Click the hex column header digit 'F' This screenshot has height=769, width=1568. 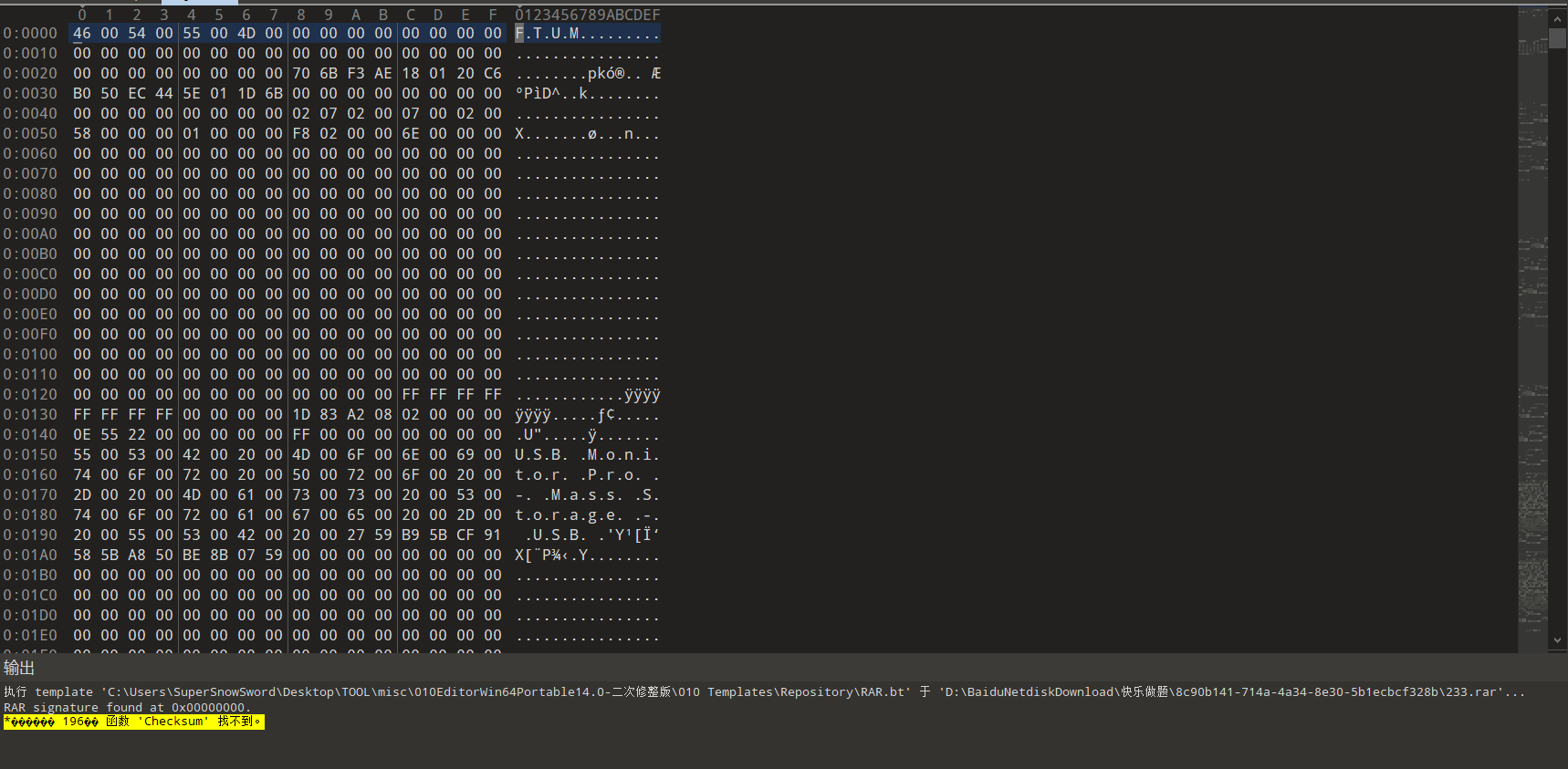pyautogui.click(x=493, y=15)
